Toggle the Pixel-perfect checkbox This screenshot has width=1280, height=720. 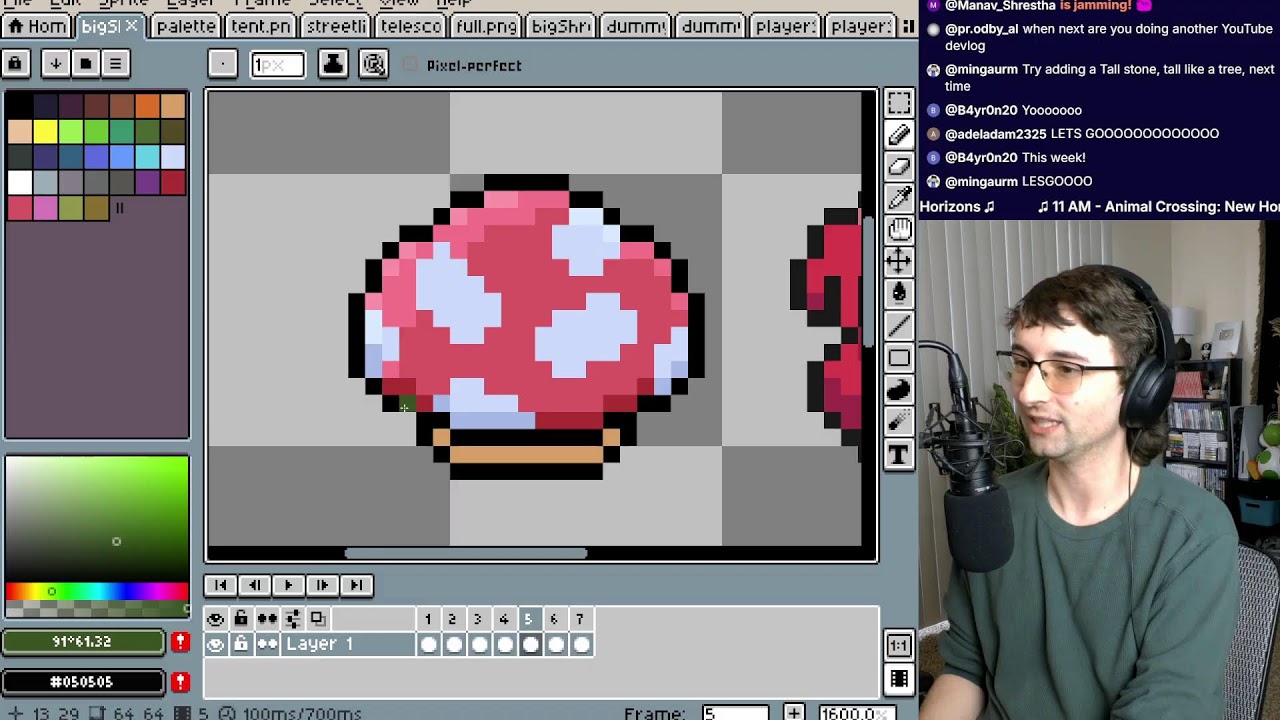(410, 65)
